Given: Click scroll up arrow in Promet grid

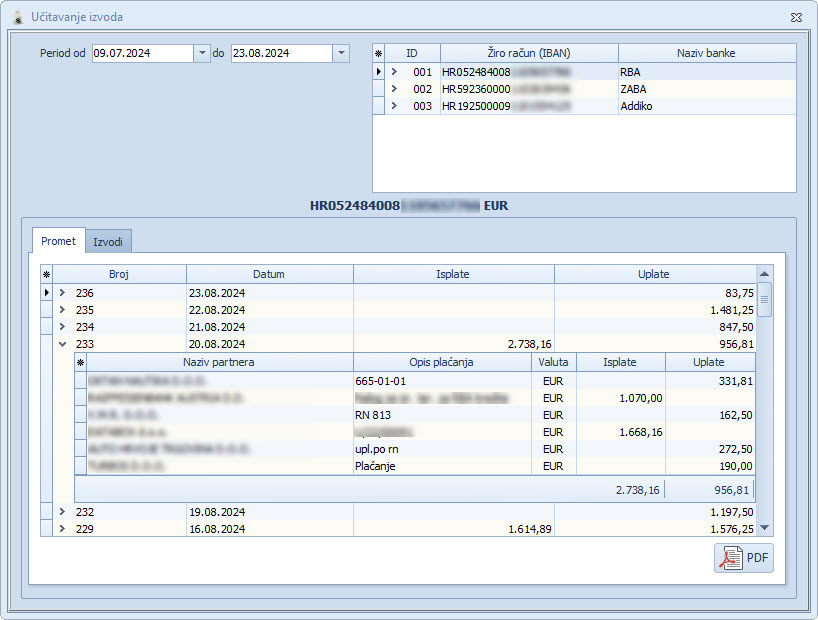Looking at the screenshot, I should [x=765, y=273].
